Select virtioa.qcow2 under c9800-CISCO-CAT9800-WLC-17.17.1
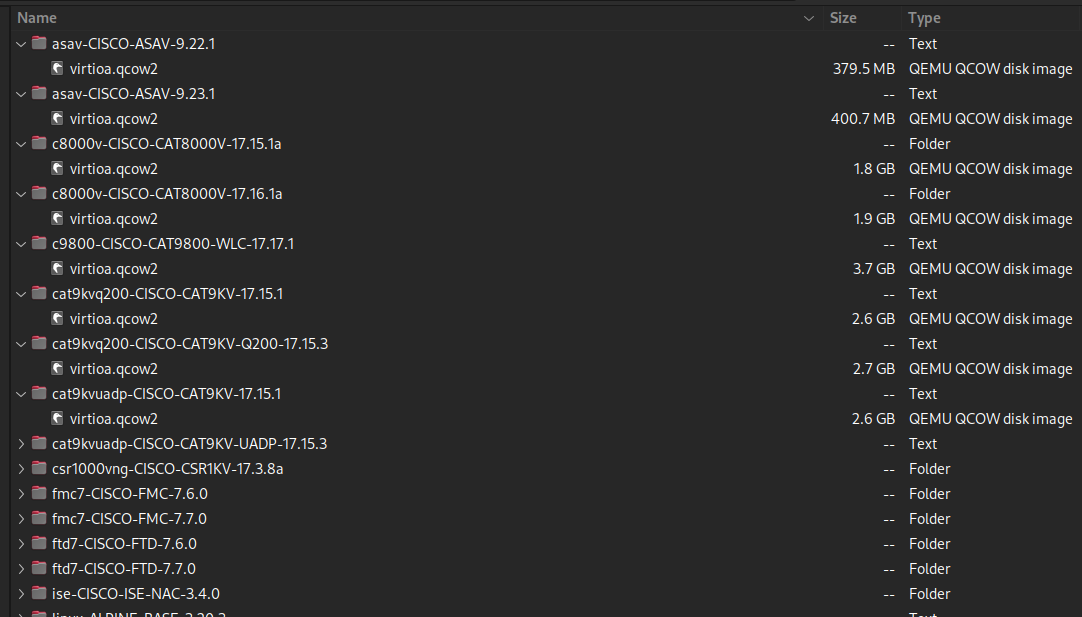 tap(114, 269)
